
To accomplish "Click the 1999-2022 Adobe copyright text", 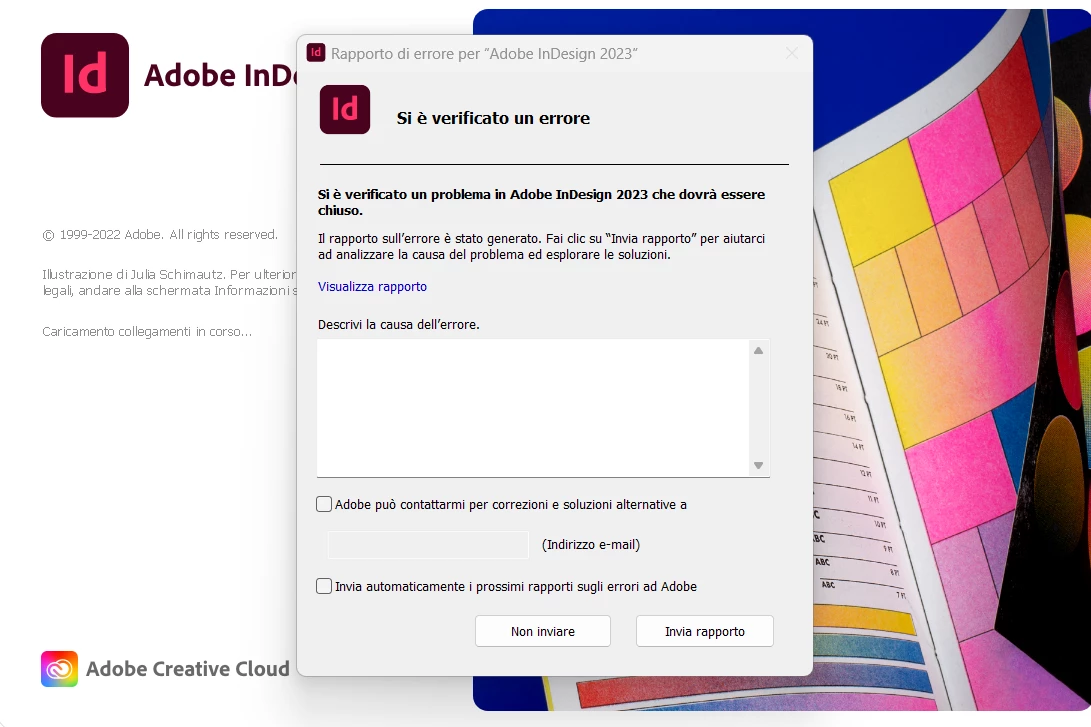I will click(x=160, y=235).
